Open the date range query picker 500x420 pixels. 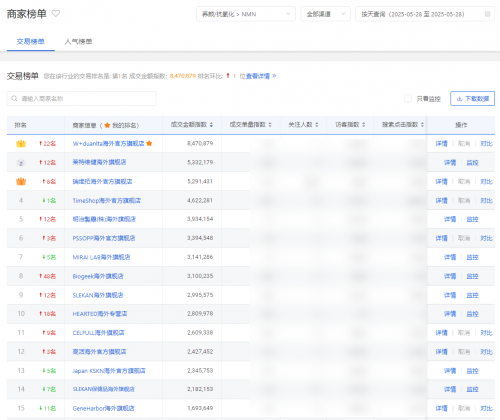point(425,14)
